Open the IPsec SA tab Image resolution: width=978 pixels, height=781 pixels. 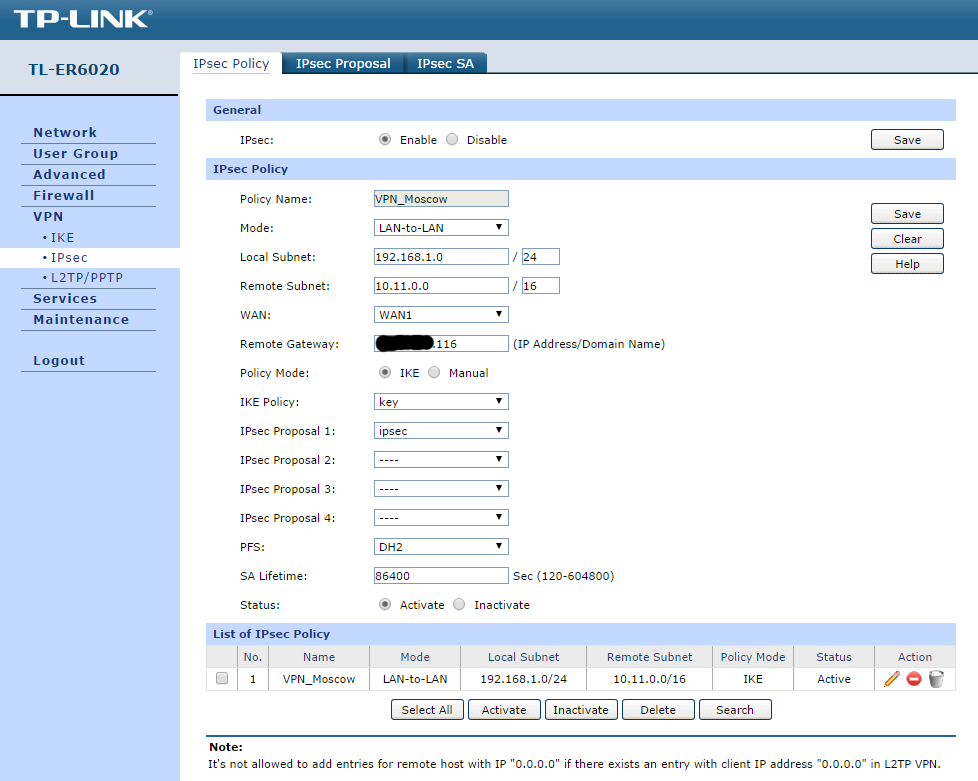(445, 64)
